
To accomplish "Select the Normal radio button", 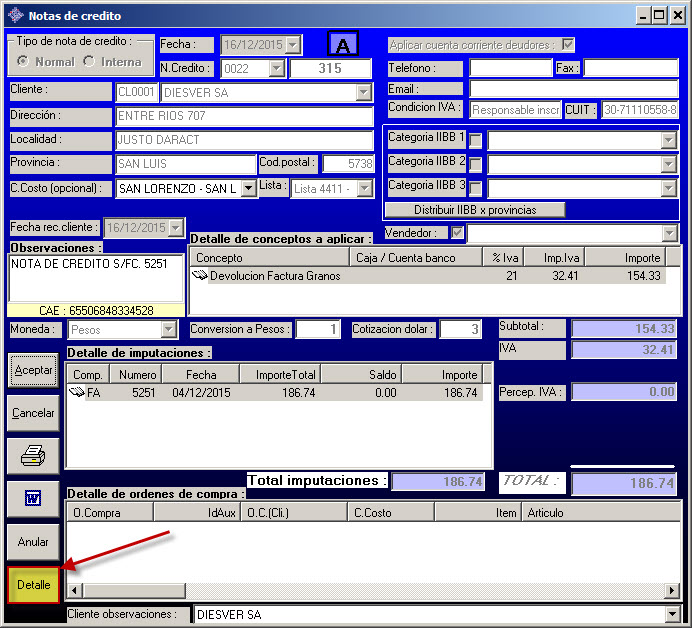I will click(x=23, y=62).
